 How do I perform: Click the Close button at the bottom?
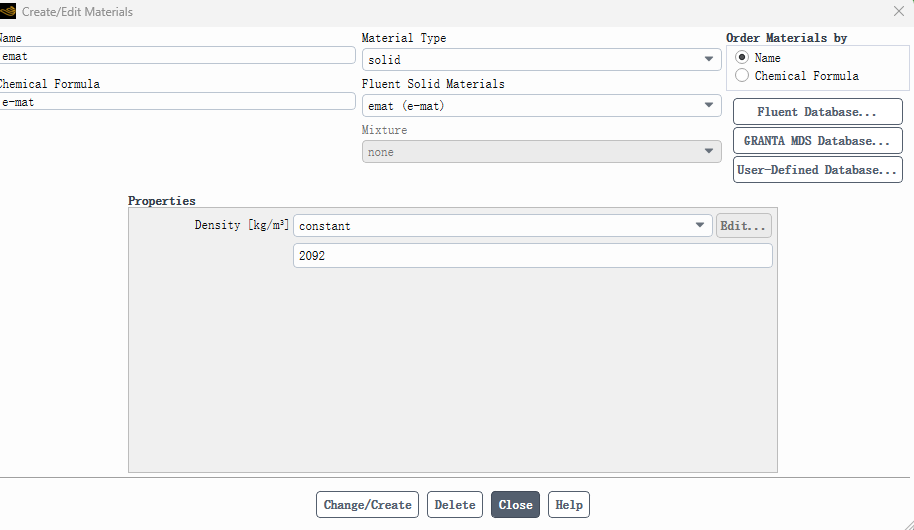click(x=515, y=504)
